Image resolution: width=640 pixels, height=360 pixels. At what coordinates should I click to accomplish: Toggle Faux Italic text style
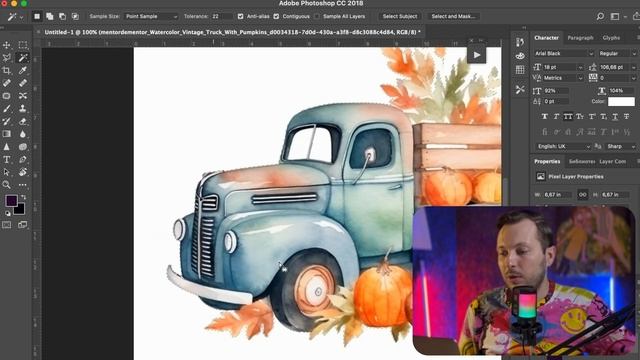click(x=556, y=117)
